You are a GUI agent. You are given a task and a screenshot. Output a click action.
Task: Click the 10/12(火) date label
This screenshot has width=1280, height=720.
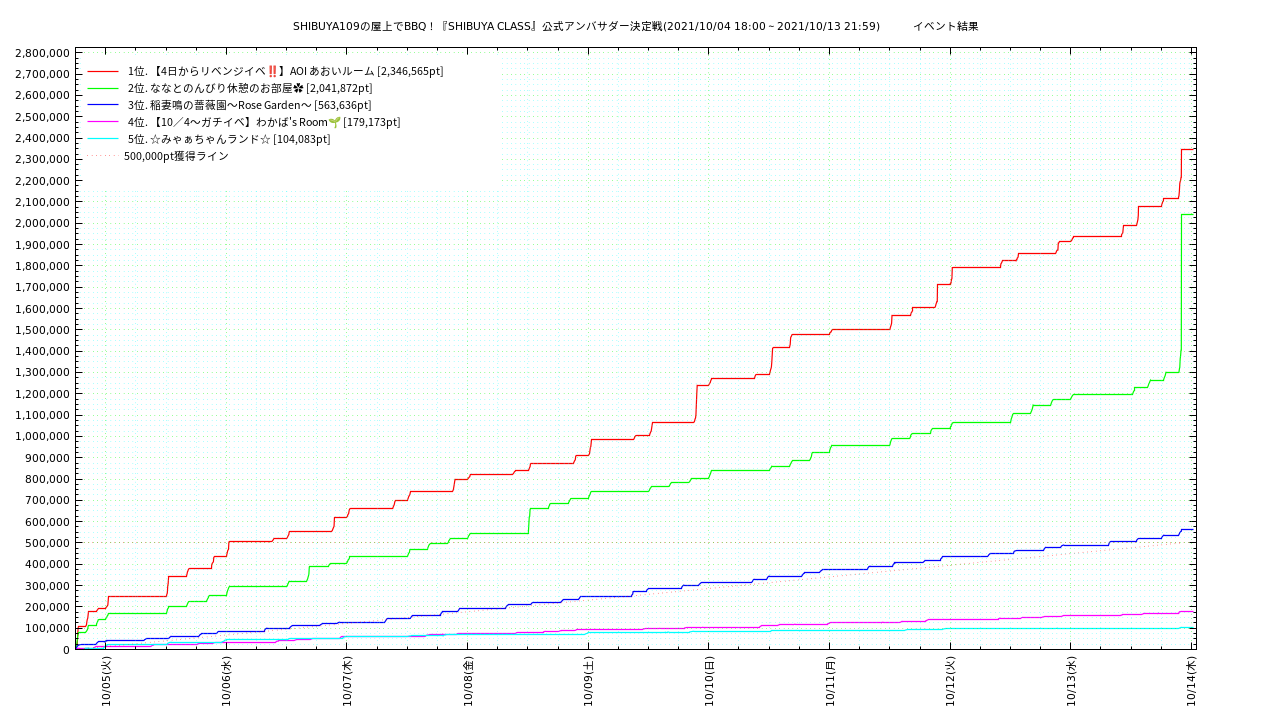tap(950, 681)
